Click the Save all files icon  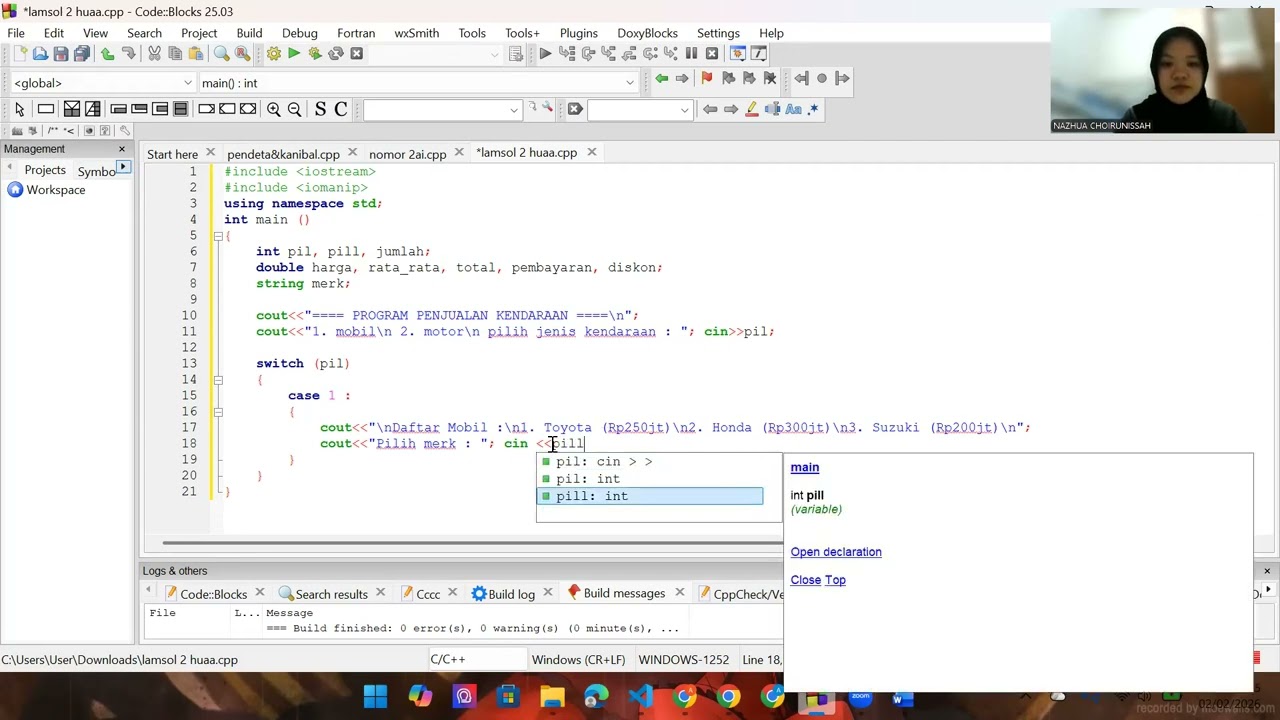point(82,54)
